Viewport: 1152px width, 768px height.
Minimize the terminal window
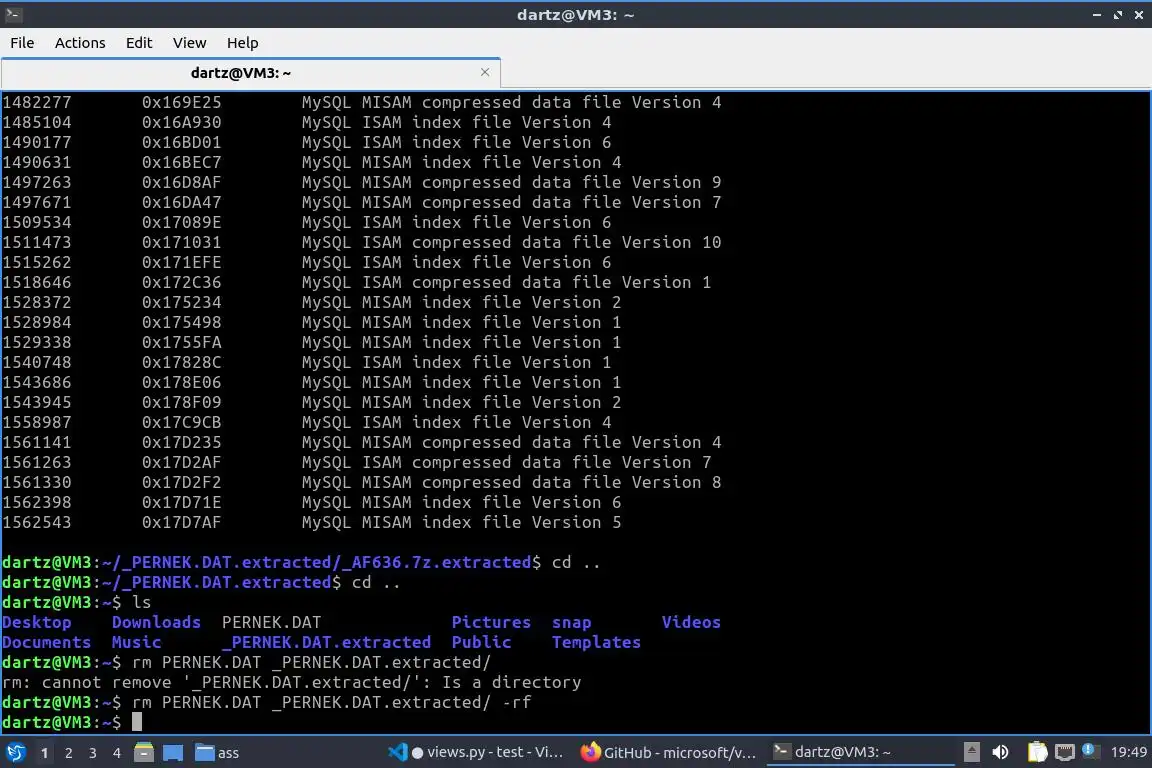(x=1097, y=15)
